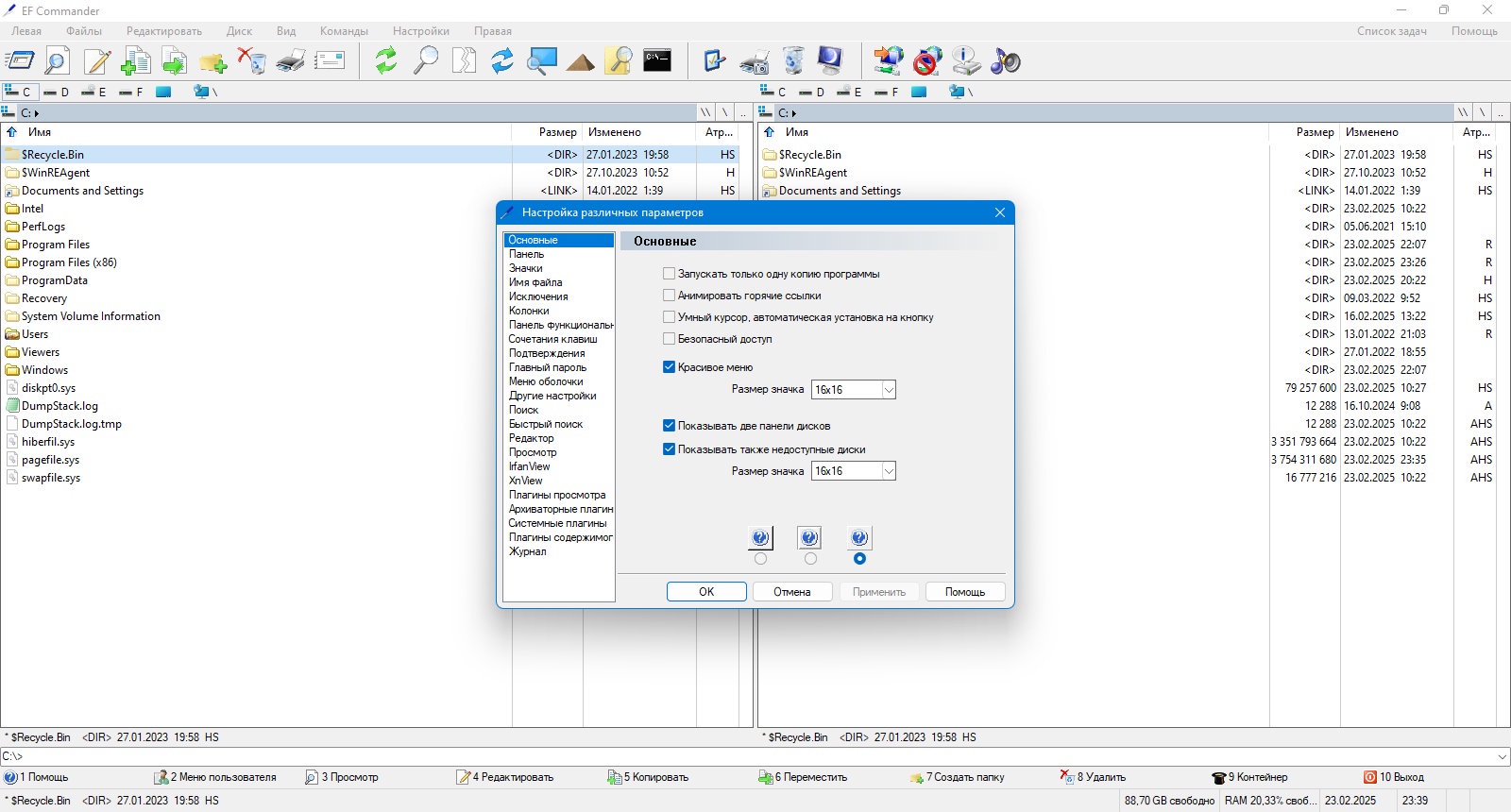Screen dimensions: 1511x812
Task: Enable 'Запускать только одну копию программы' checkbox
Action: (669, 274)
